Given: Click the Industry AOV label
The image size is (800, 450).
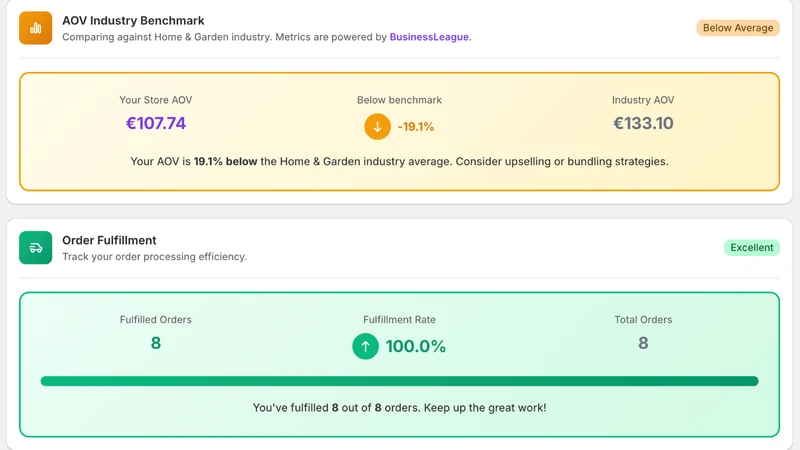Looking at the screenshot, I should coord(643,100).
